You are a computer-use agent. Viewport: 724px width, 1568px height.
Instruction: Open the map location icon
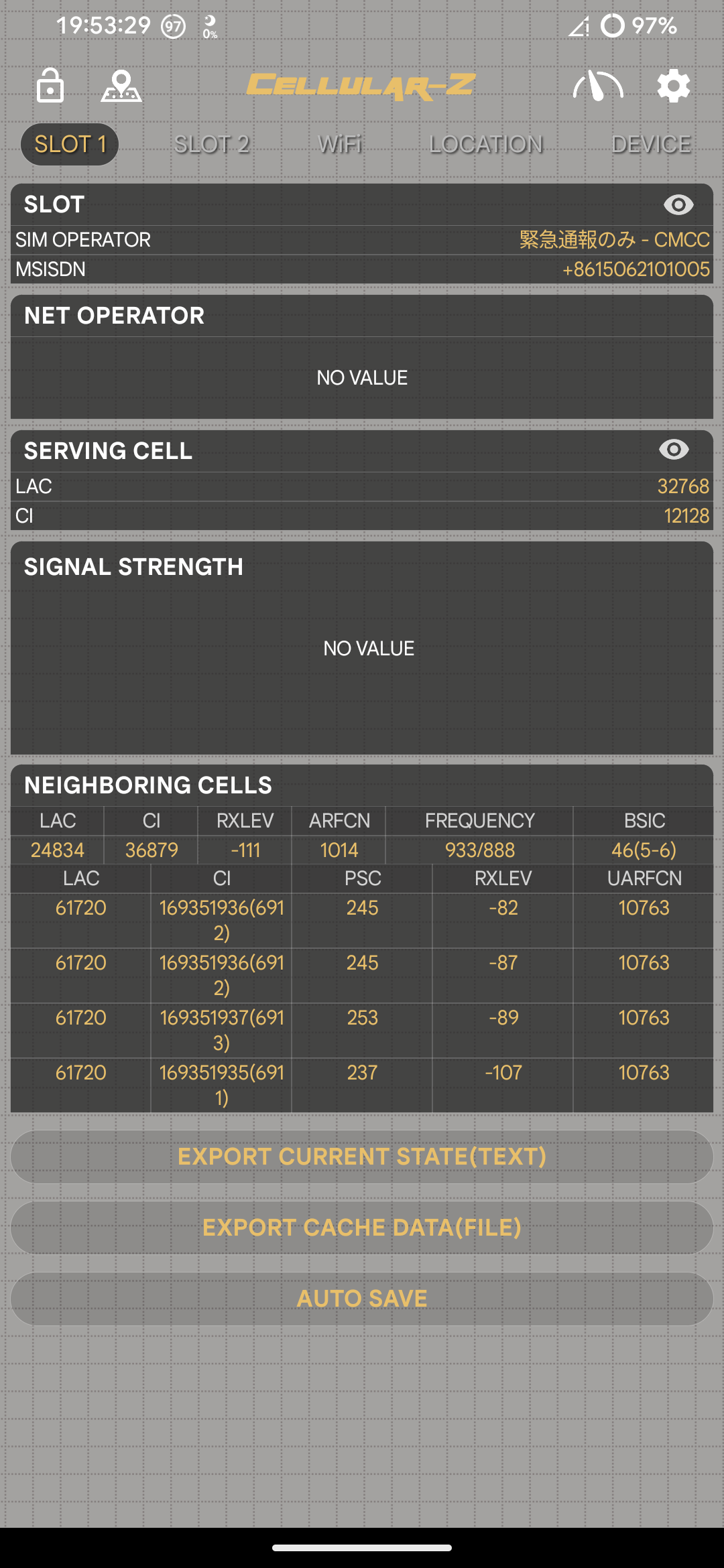pyautogui.click(x=121, y=86)
